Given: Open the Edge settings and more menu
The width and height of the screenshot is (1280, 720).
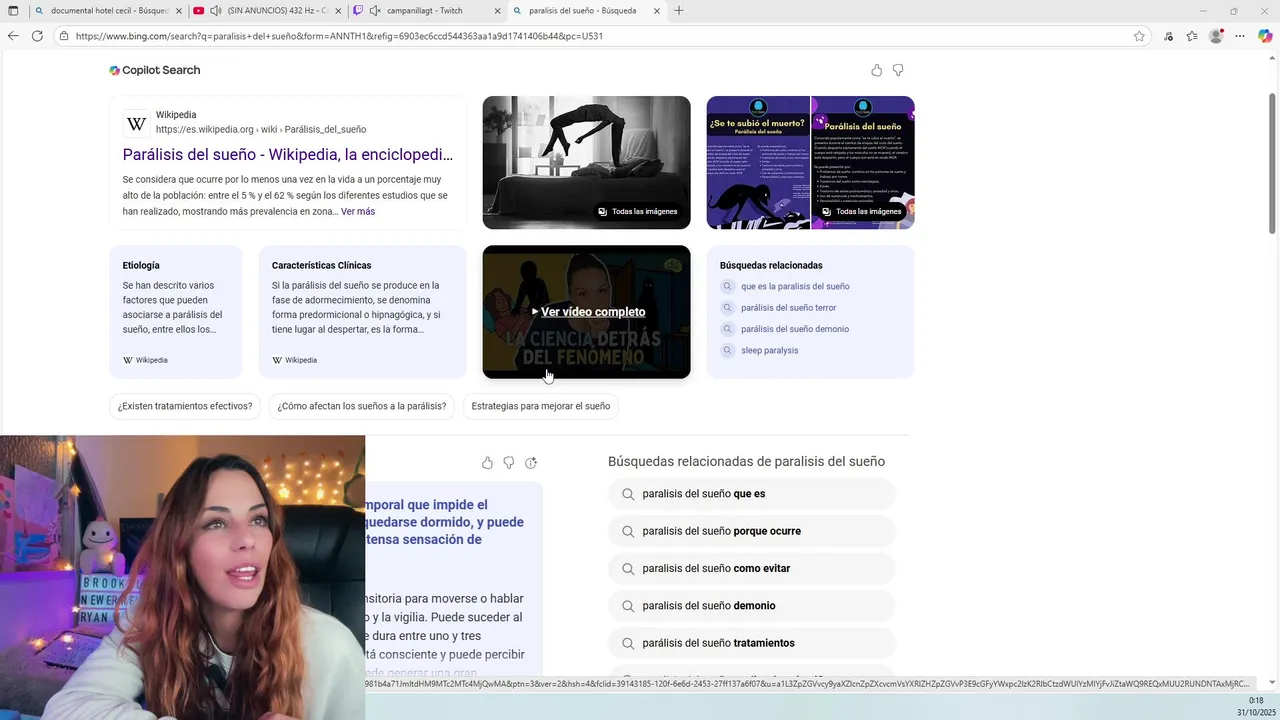Looking at the screenshot, I should pos(1240,36).
